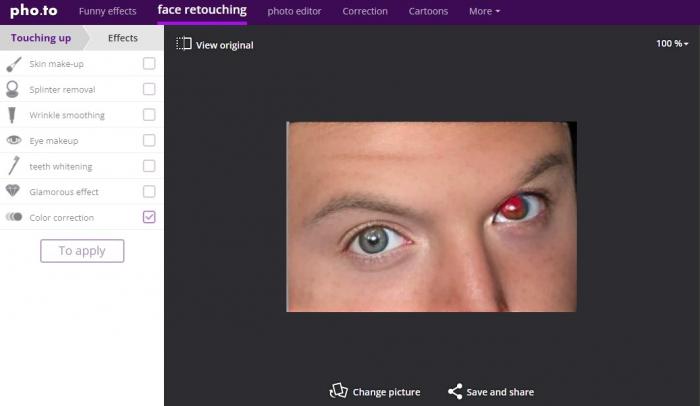Click the Color correction circles icon
Viewport: 700px width, 406px height.
point(14,217)
